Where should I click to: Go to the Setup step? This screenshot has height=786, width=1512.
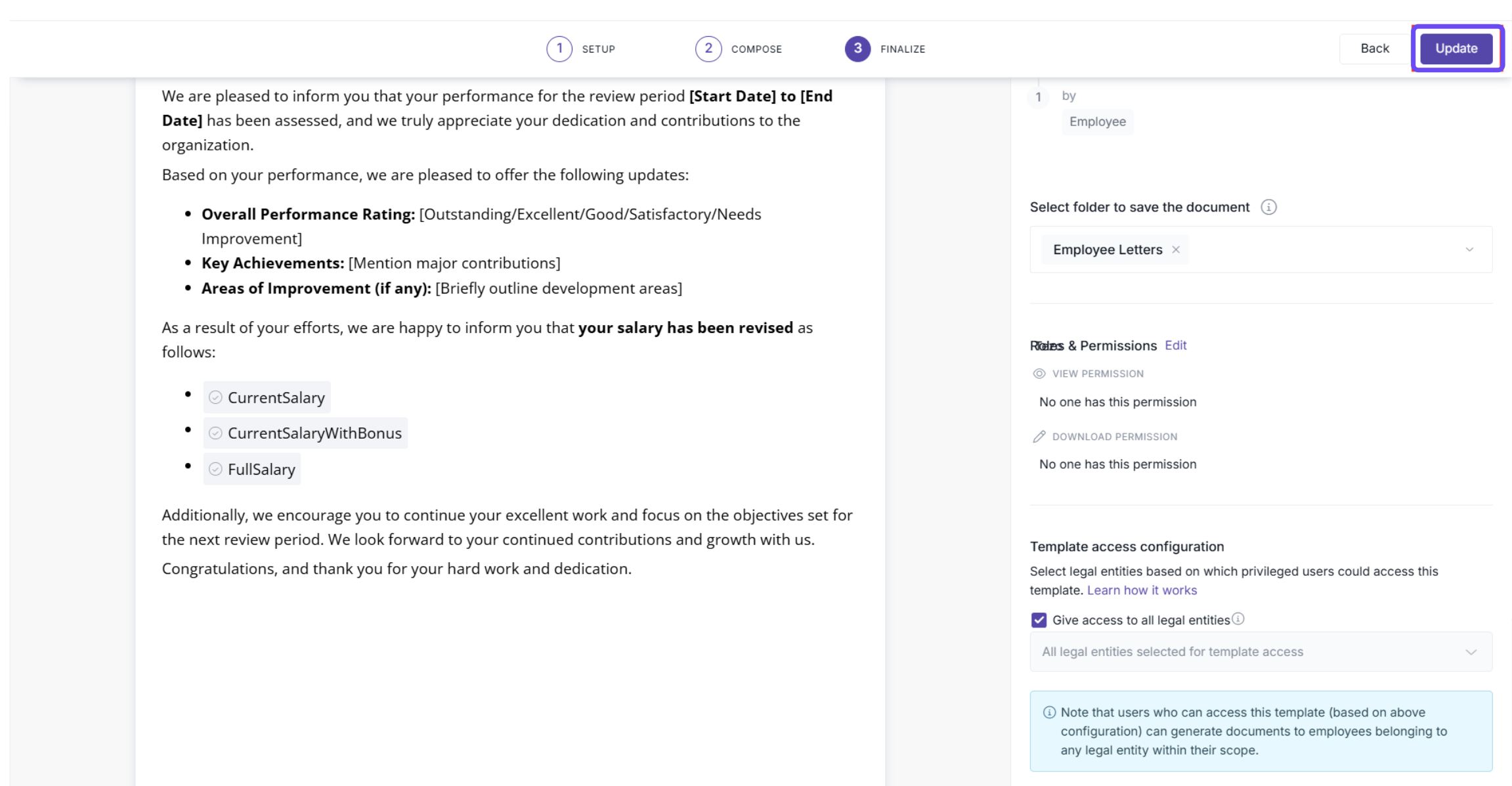tap(560, 49)
